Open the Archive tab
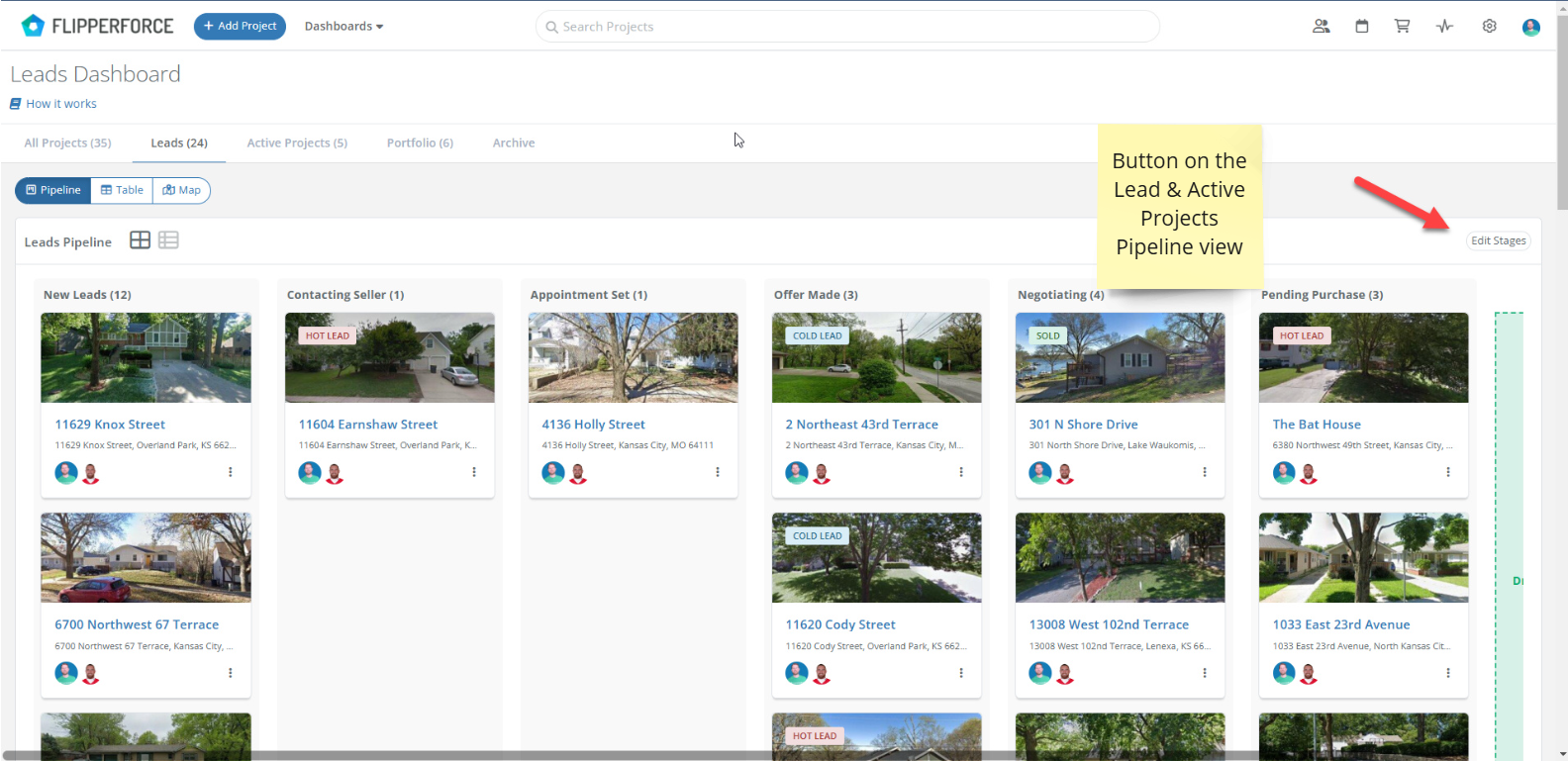The image size is (1568, 761). click(x=514, y=143)
